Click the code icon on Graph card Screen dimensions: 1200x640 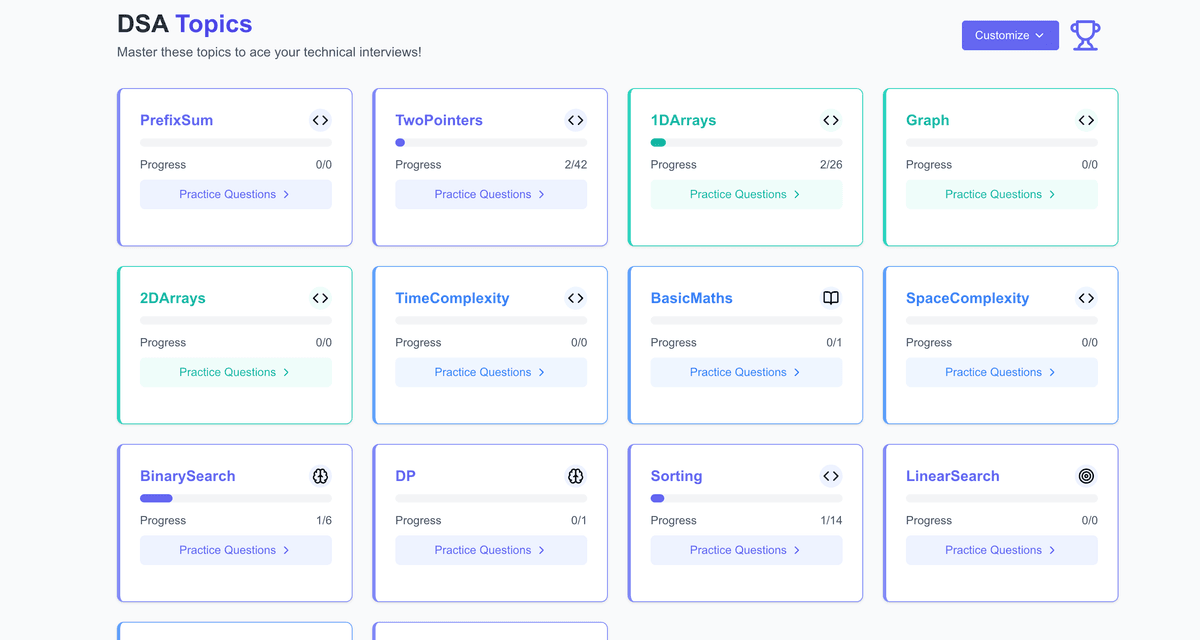1086,120
